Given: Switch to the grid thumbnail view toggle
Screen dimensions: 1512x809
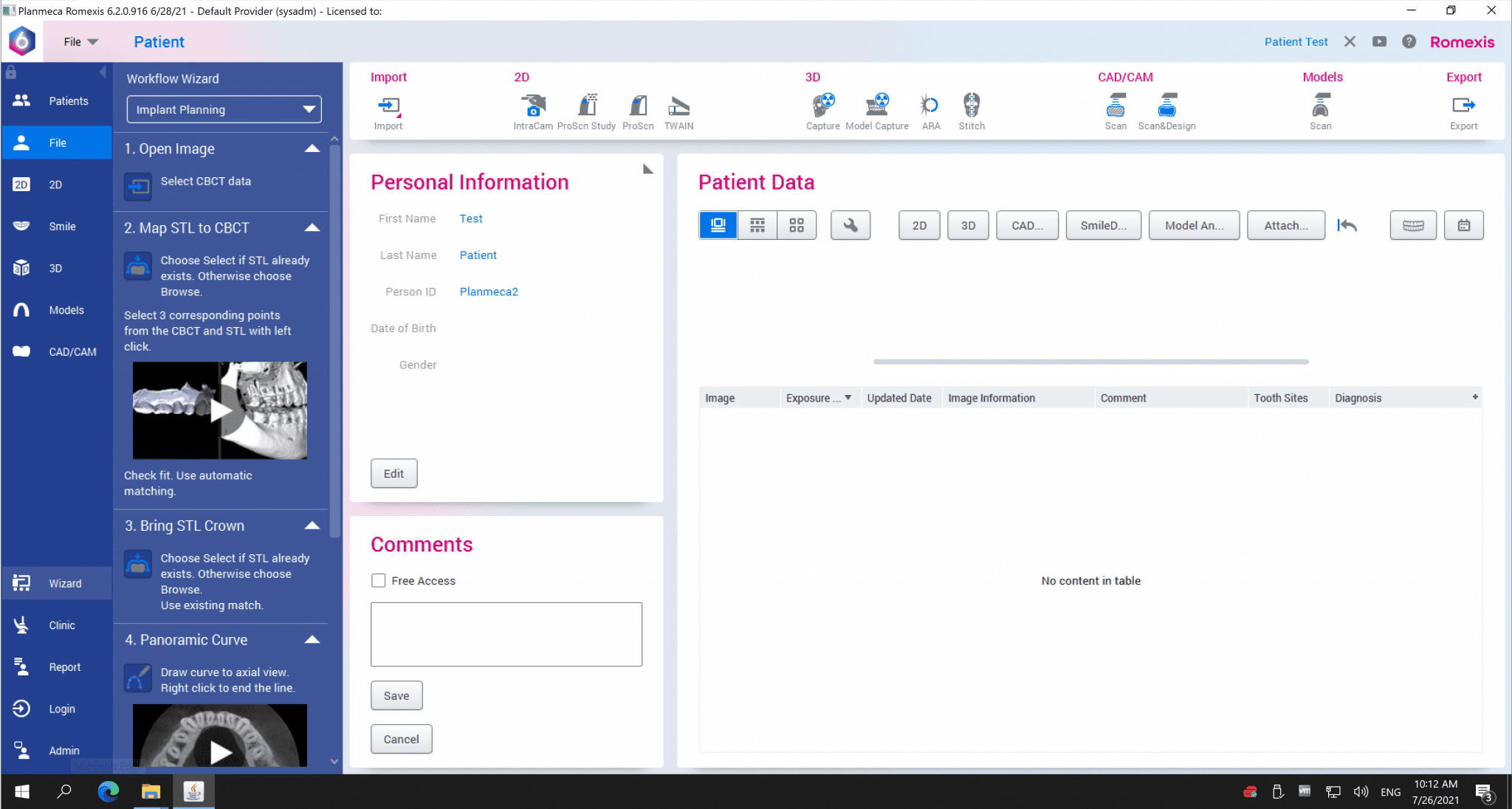Looking at the screenshot, I should coord(796,225).
